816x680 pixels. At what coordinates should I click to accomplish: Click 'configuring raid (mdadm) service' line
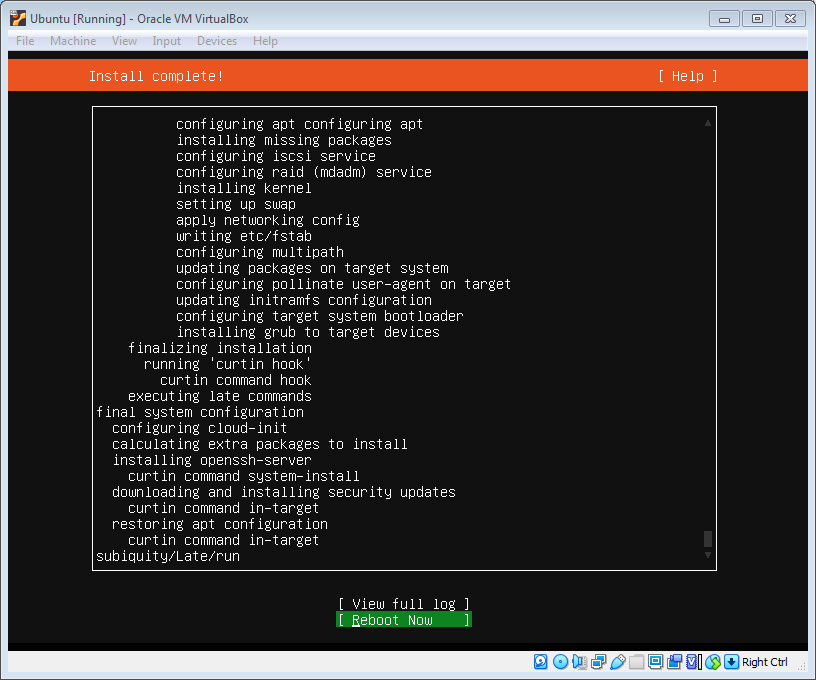304,172
